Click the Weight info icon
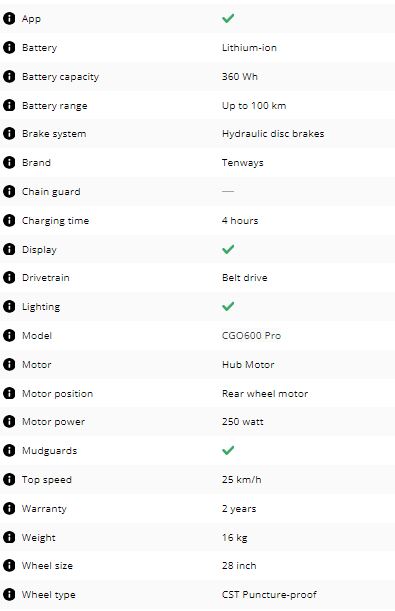This screenshot has height=611, width=395. click(9, 537)
